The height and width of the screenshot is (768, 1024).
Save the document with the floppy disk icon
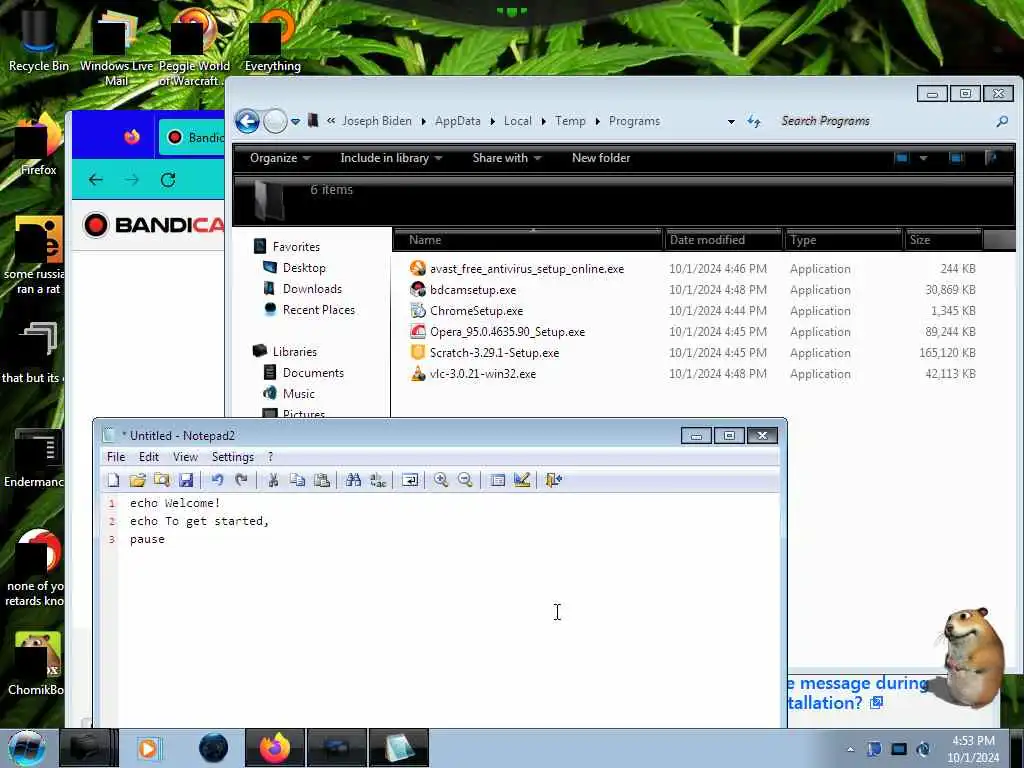tap(186, 480)
